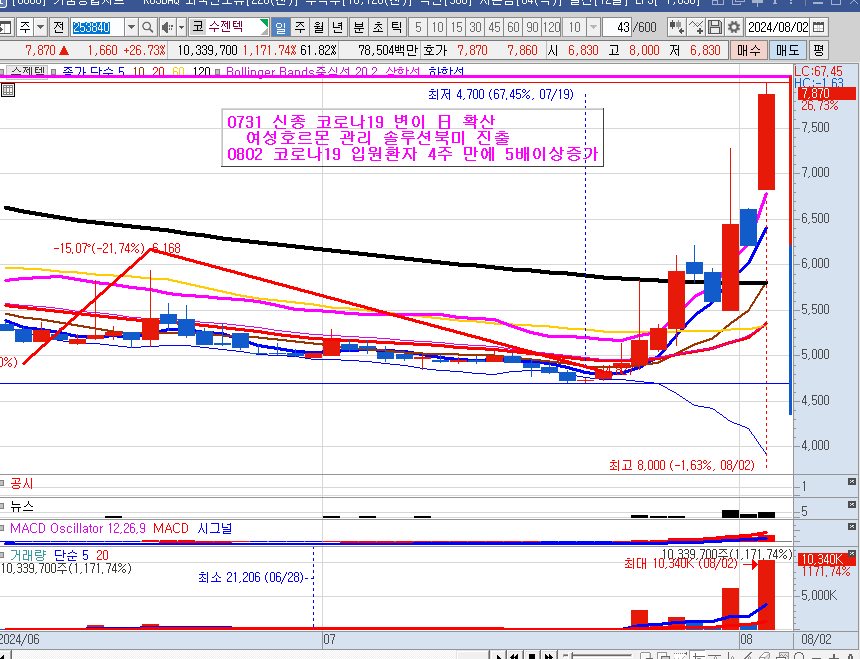This screenshot has height=659, width=860.
Task: Open the chart settings gear icon
Action: point(734,27)
